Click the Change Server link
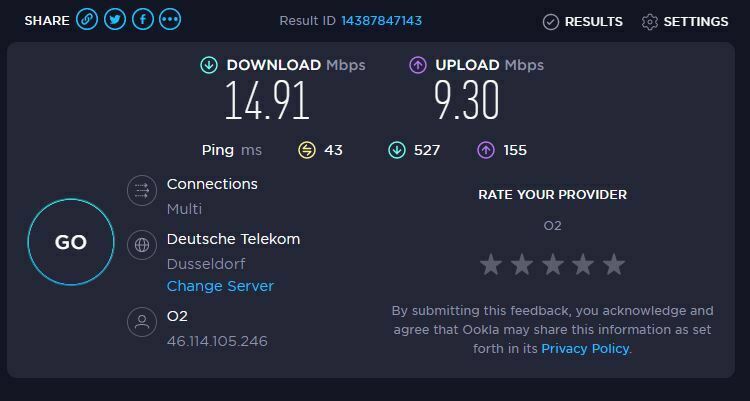 click(220, 286)
